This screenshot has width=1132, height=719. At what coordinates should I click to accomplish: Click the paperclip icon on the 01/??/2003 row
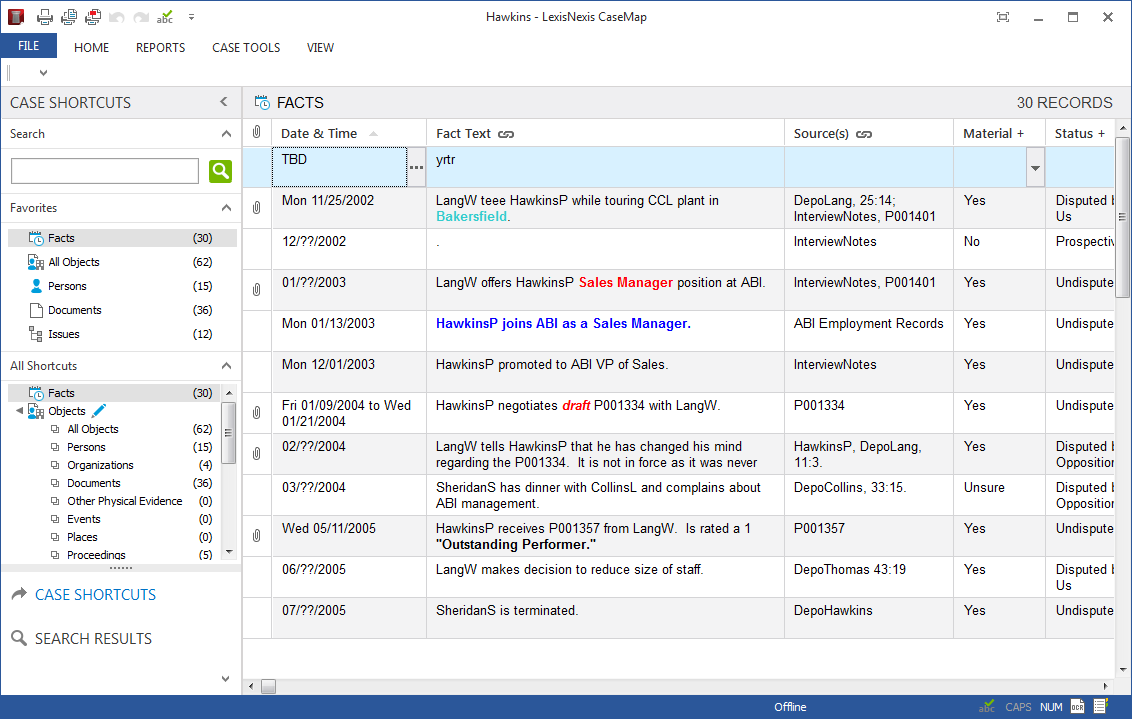point(256,290)
